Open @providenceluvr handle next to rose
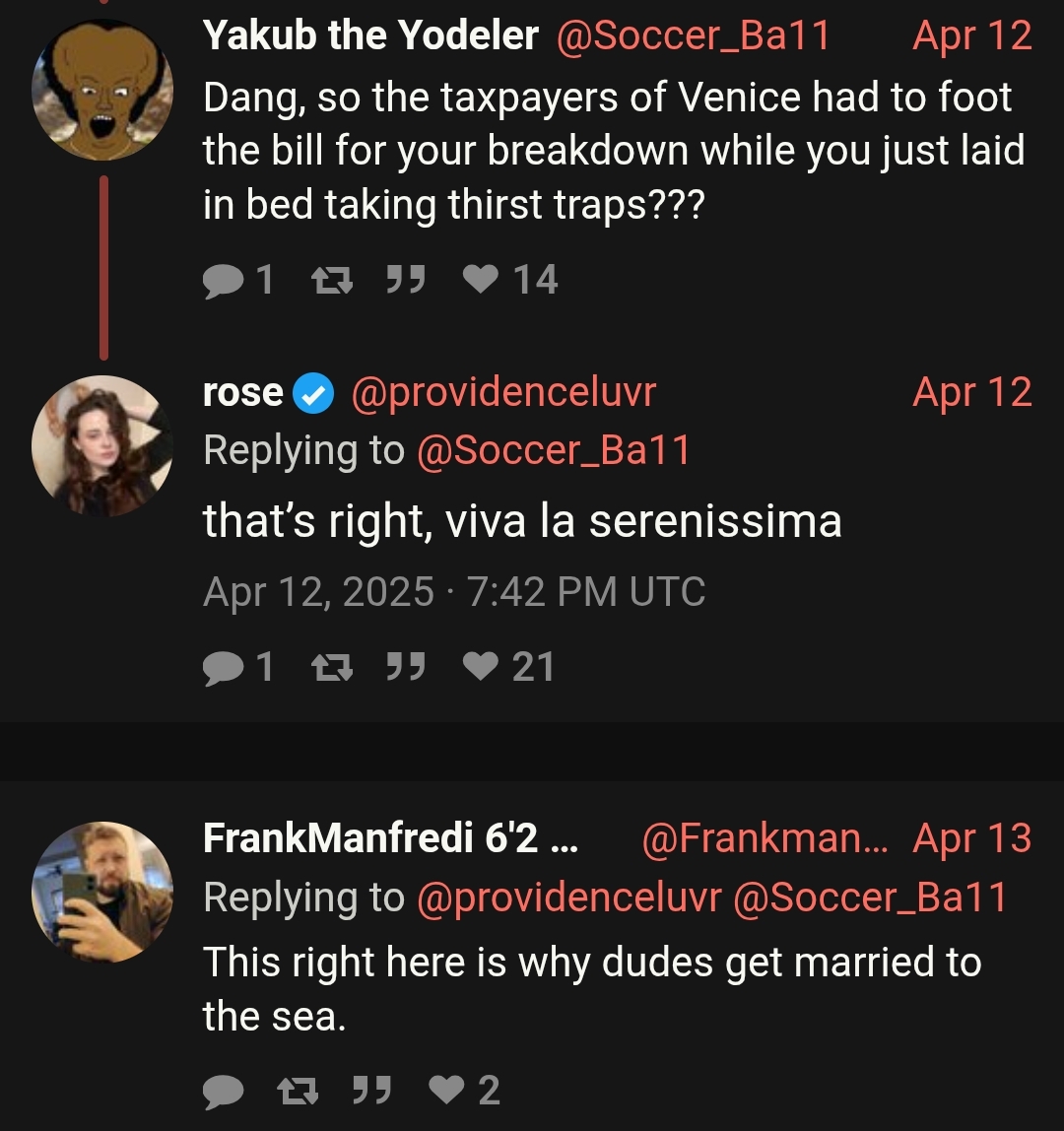 click(x=503, y=393)
